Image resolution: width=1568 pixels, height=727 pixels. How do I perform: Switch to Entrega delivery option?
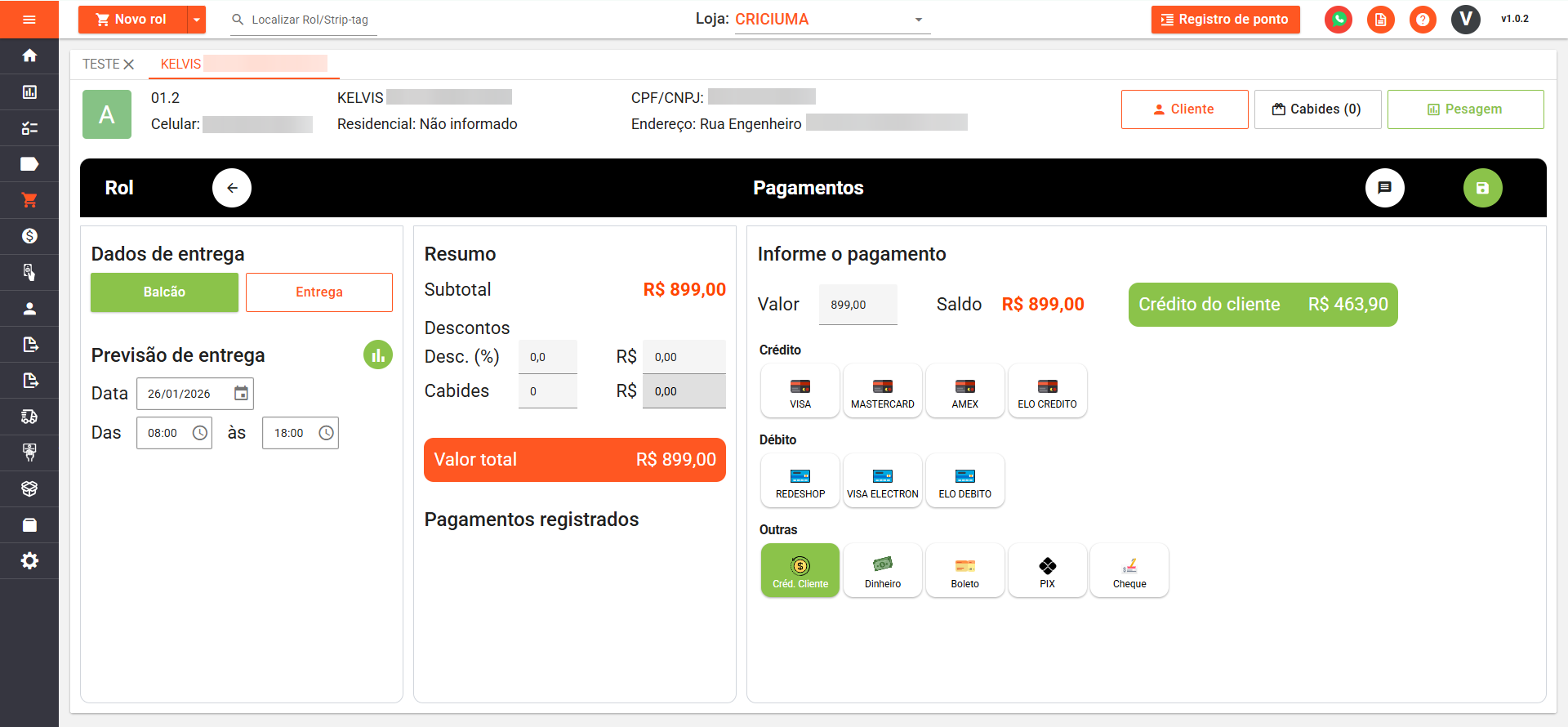tap(318, 292)
